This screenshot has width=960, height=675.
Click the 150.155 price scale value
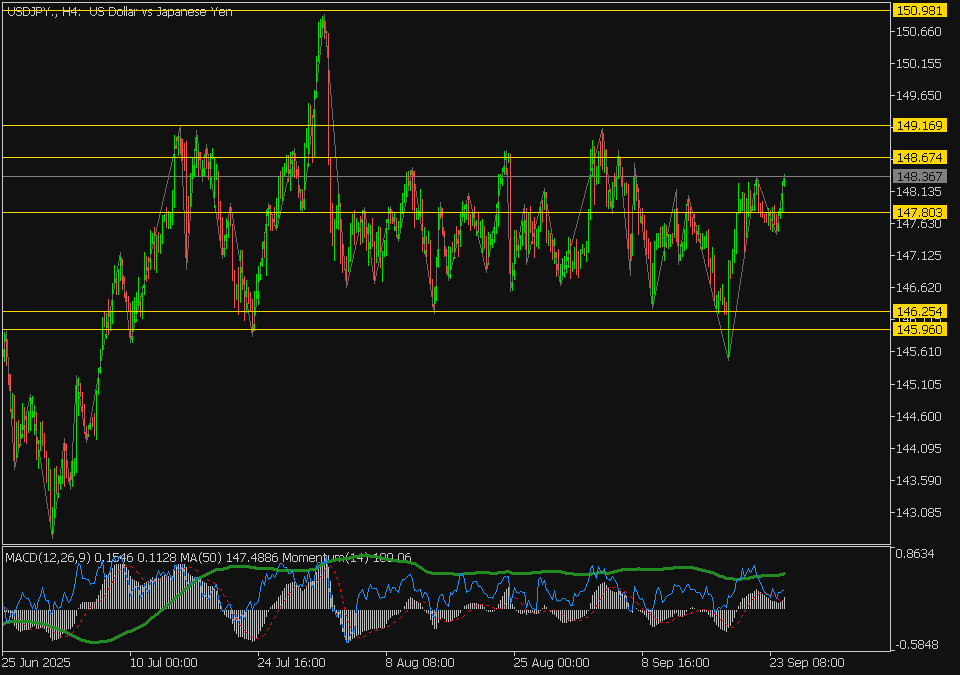pyautogui.click(x=918, y=64)
